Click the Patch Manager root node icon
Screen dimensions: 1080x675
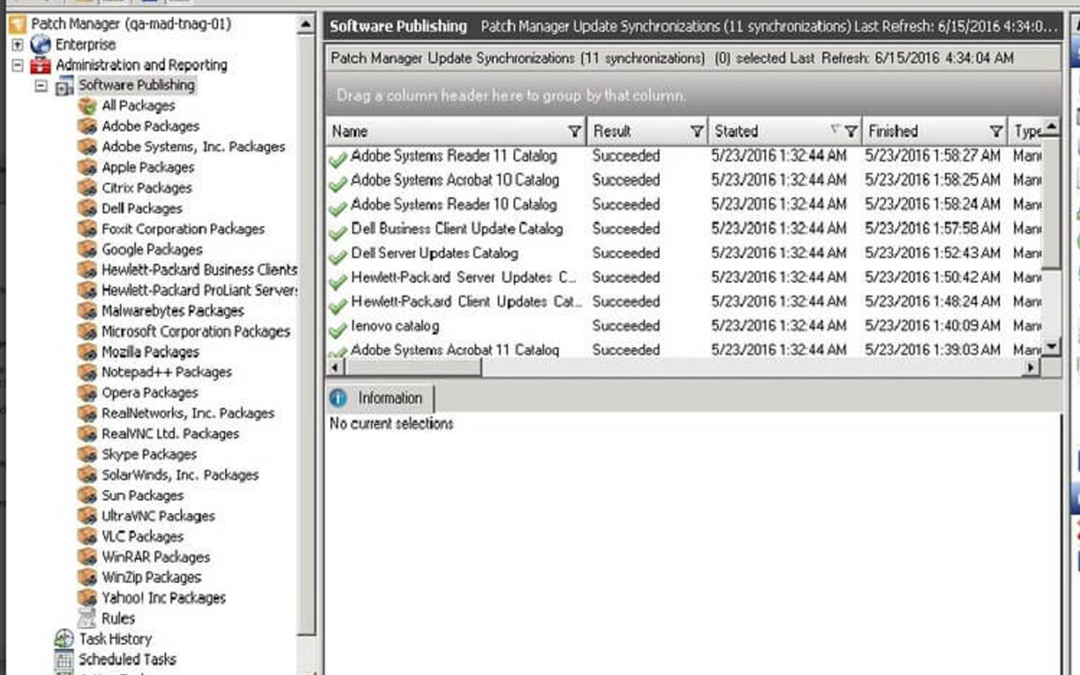[17, 24]
